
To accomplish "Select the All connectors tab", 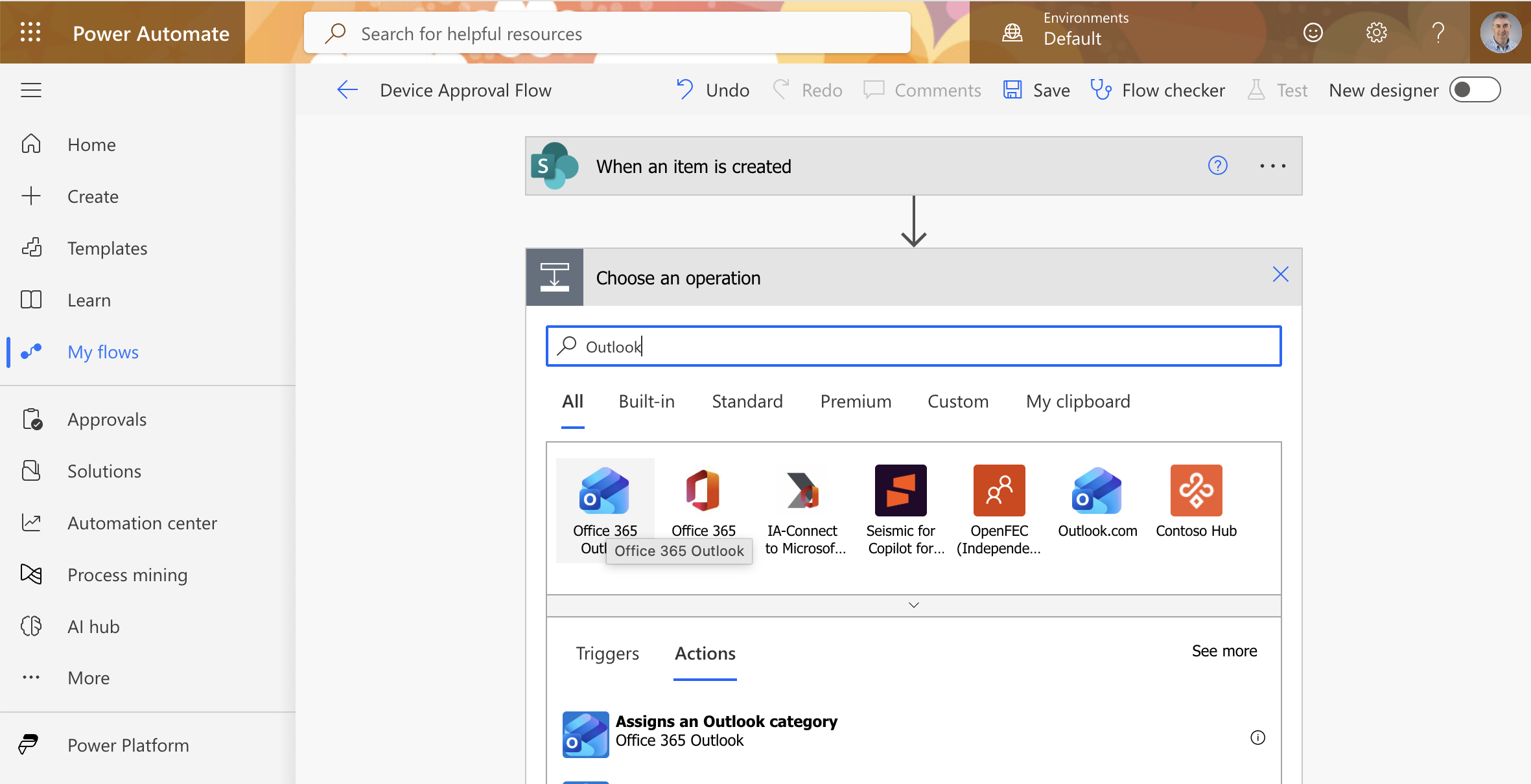I will pyautogui.click(x=572, y=402).
